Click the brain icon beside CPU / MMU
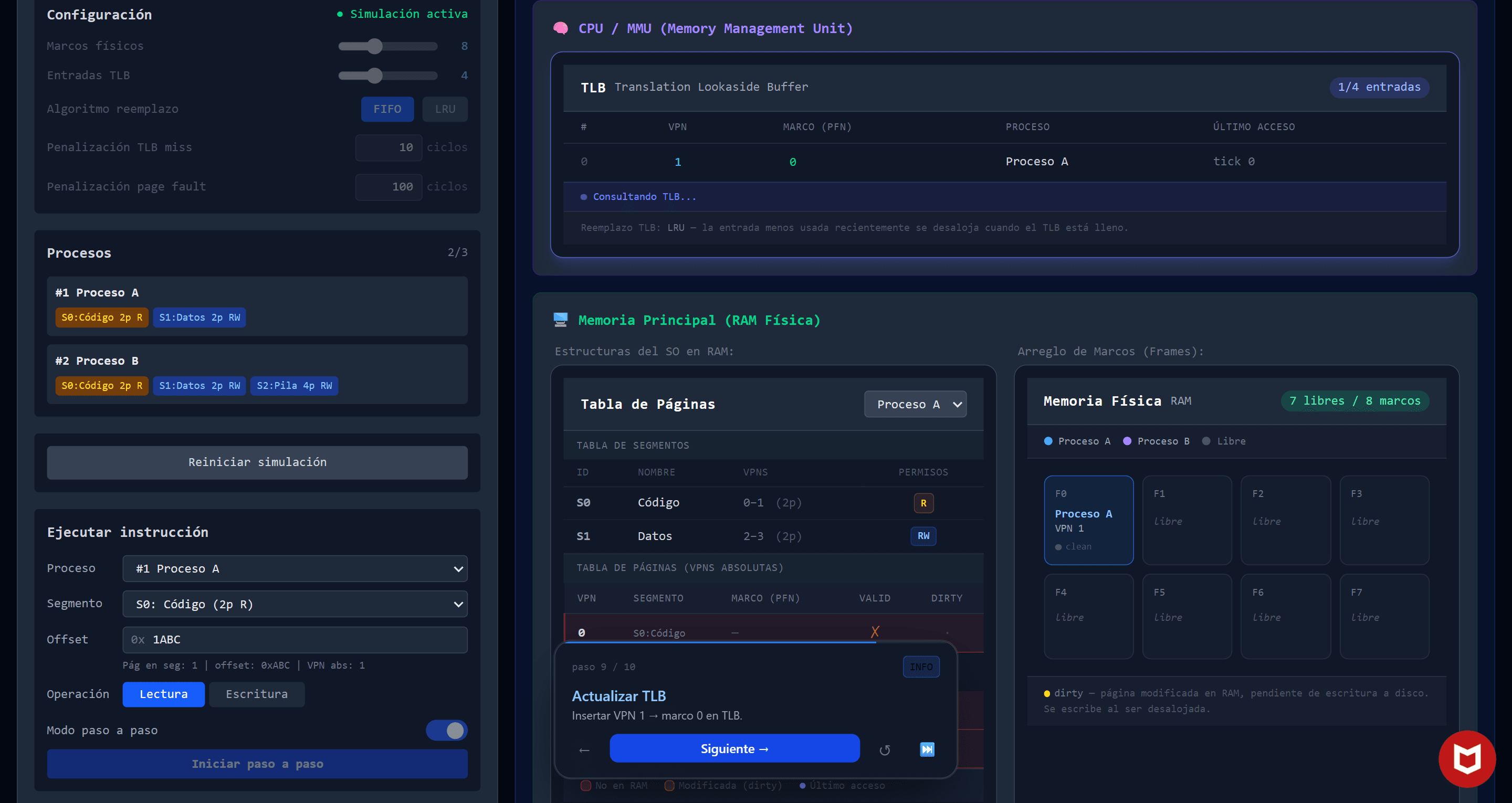The width and height of the screenshot is (1512, 803). (x=561, y=28)
